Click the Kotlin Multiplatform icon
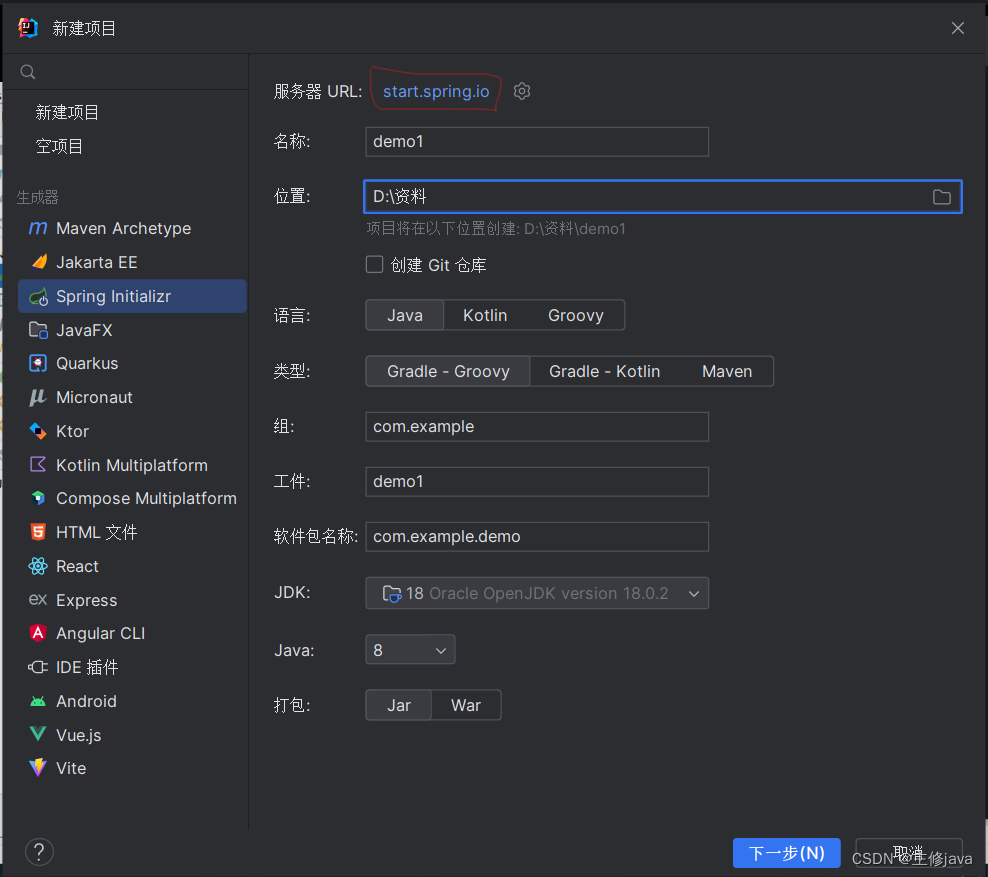The image size is (988, 877). pyautogui.click(x=38, y=465)
